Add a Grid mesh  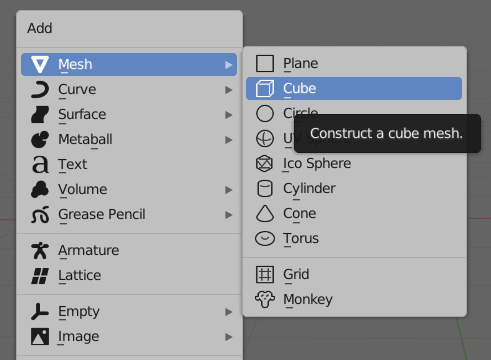pos(354,274)
